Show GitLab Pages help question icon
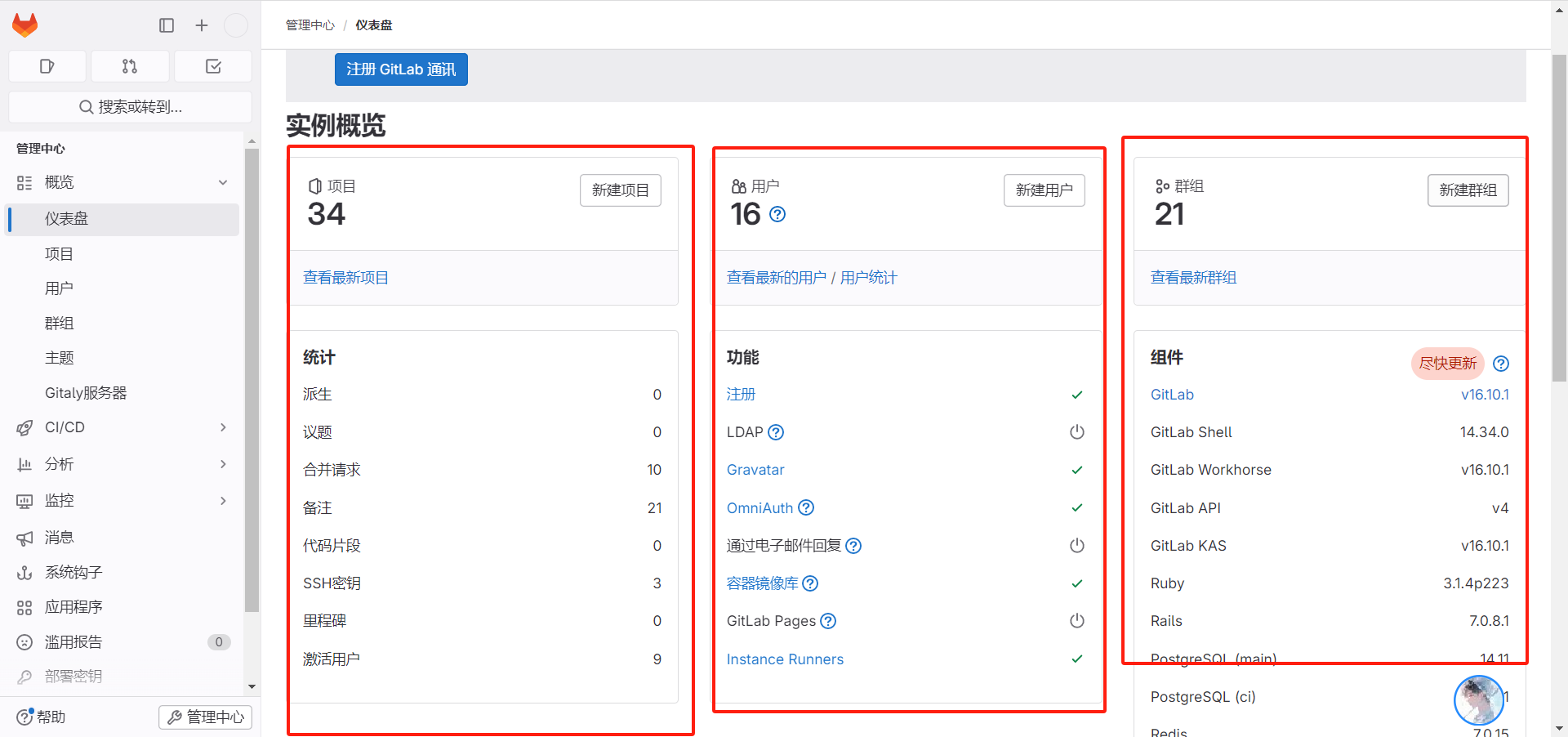The height and width of the screenshot is (737, 1568). pyautogui.click(x=828, y=621)
